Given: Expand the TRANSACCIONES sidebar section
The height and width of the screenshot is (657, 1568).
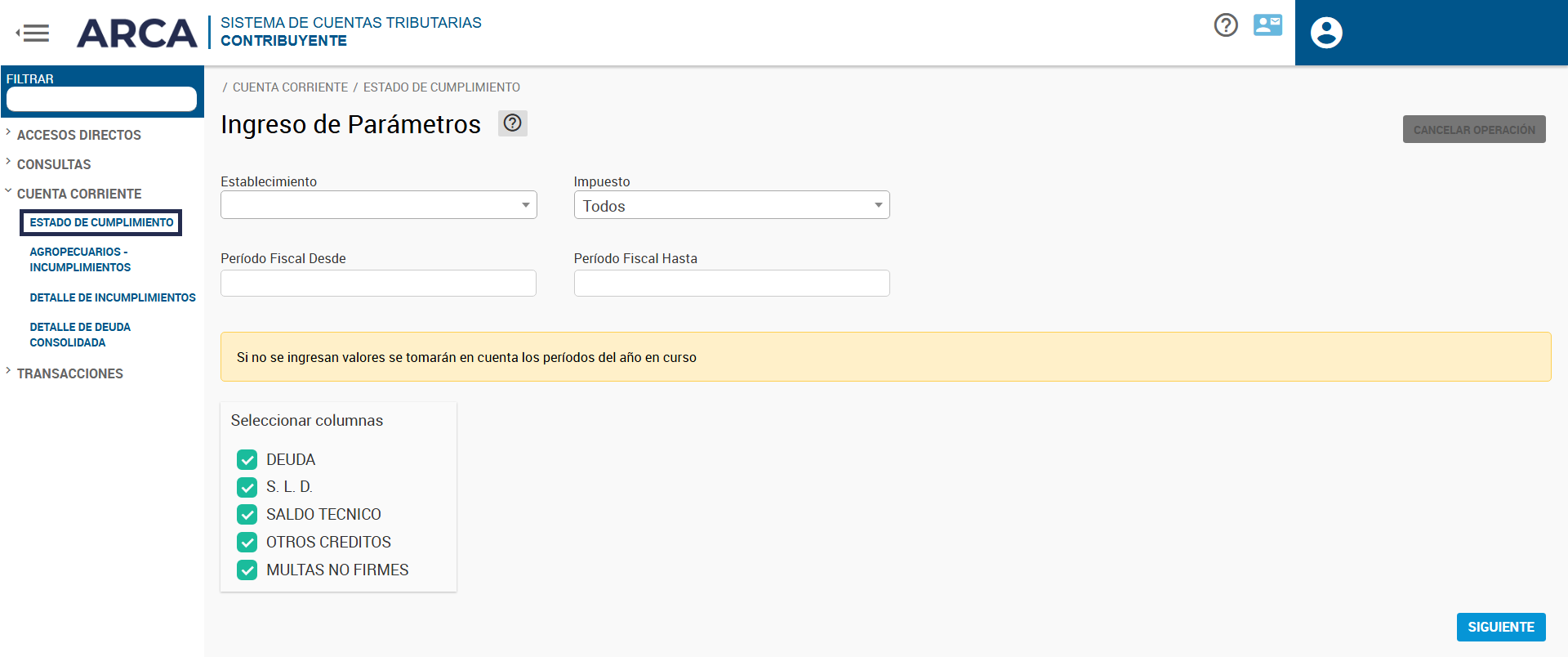Looking at the screenshot, I should point(69,373).
